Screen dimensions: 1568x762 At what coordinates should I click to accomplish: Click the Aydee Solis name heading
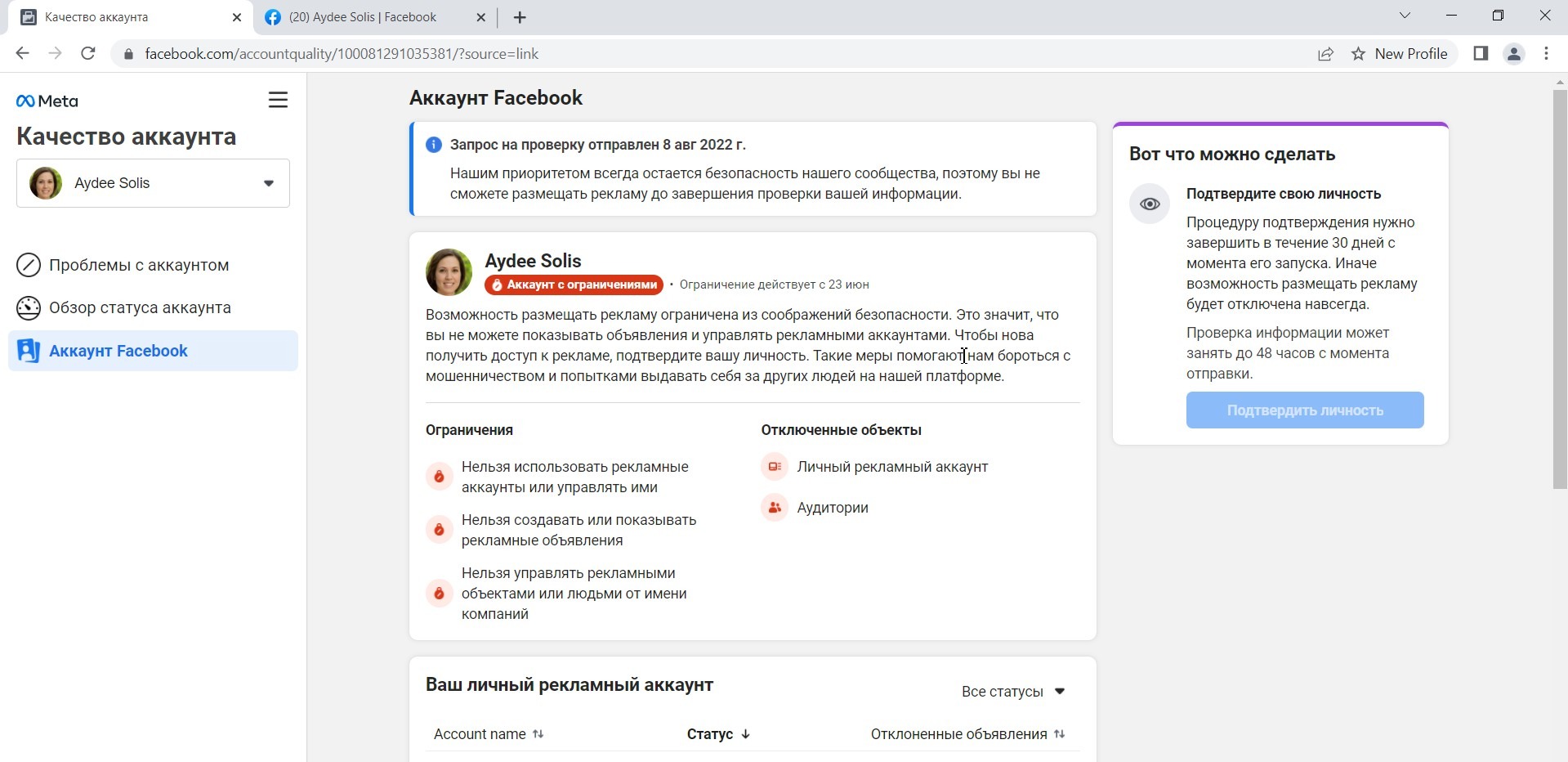tap(533, 261)
